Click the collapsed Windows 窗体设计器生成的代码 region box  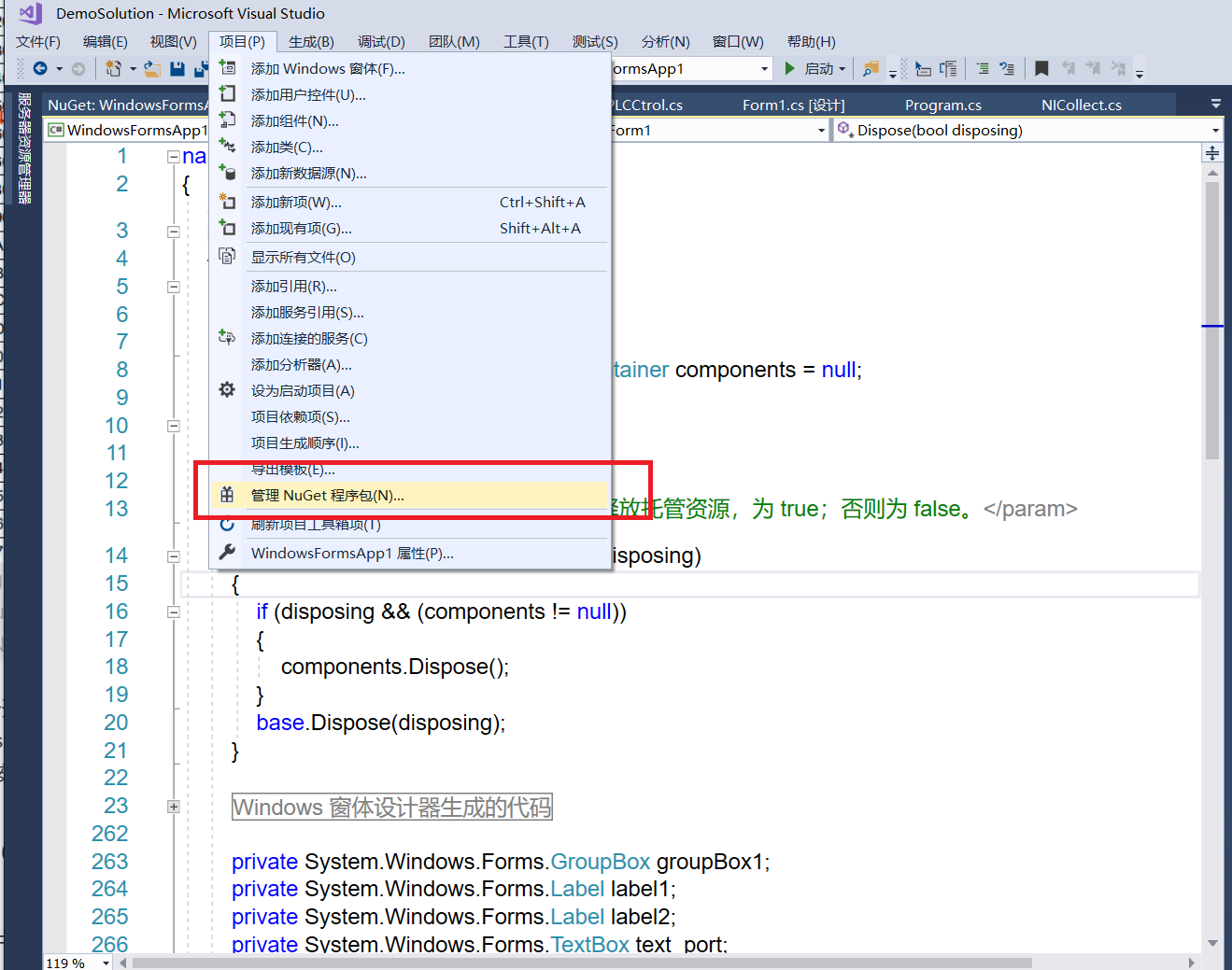tap(392, 807)
